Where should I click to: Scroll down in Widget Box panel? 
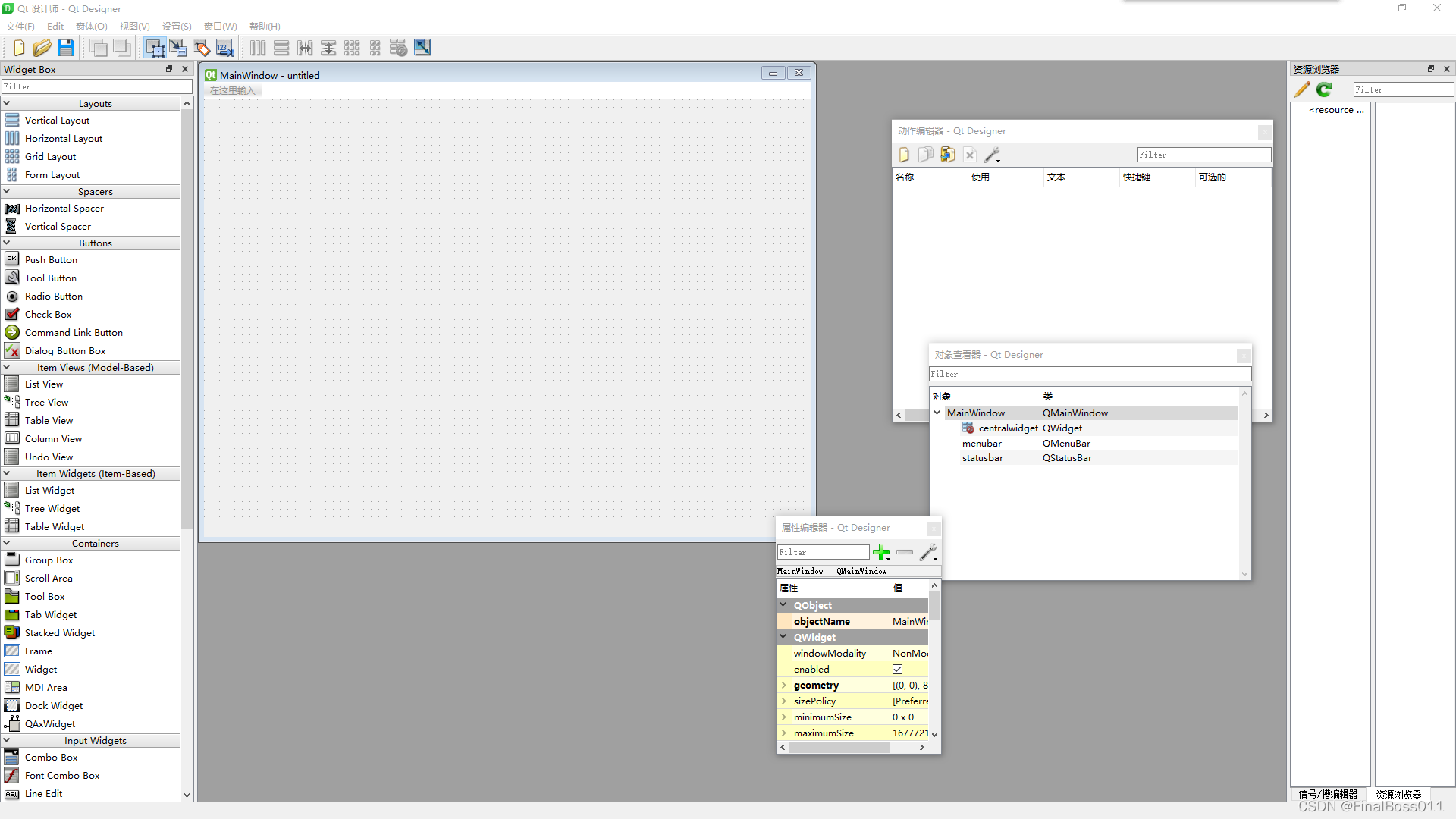coord(186,797)
